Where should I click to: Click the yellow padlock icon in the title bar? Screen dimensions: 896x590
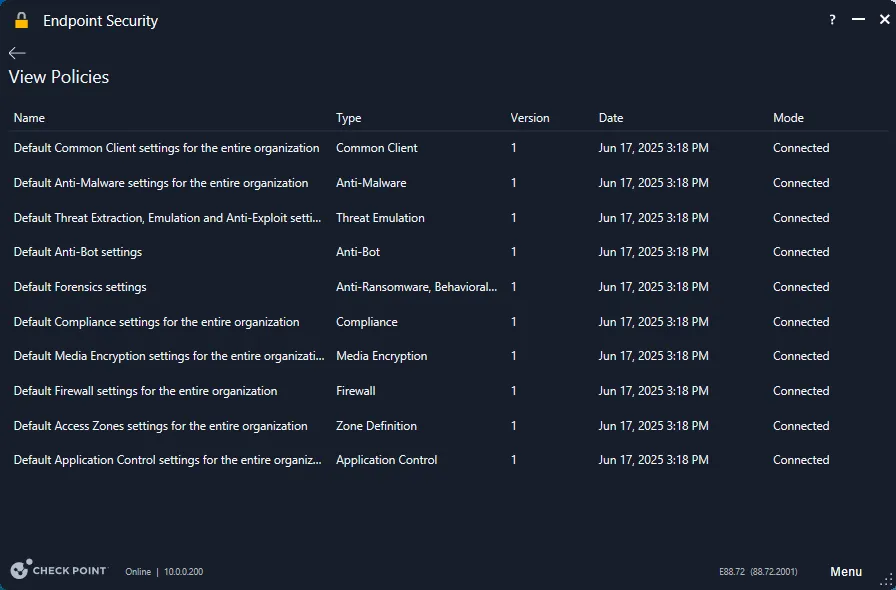22,18
